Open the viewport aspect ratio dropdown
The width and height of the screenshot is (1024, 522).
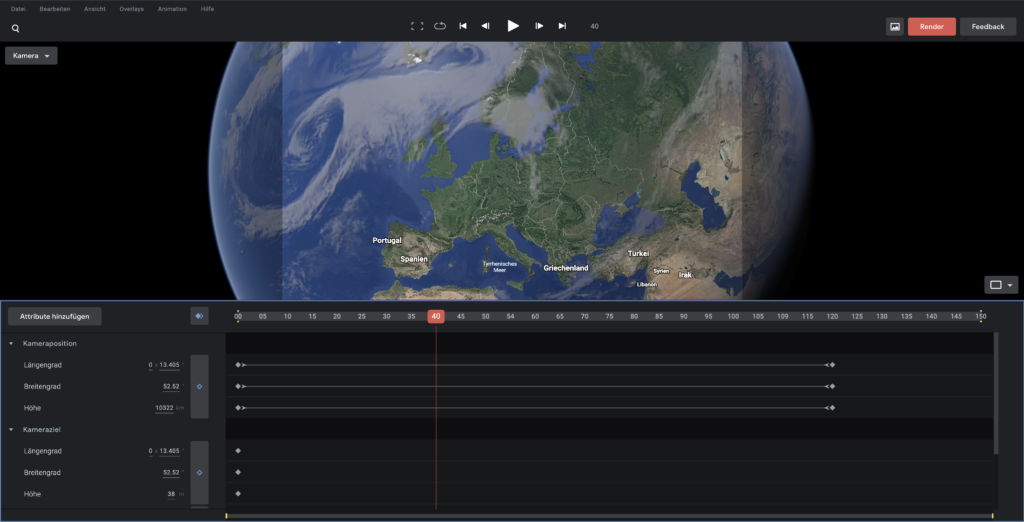coord(1001,285)
